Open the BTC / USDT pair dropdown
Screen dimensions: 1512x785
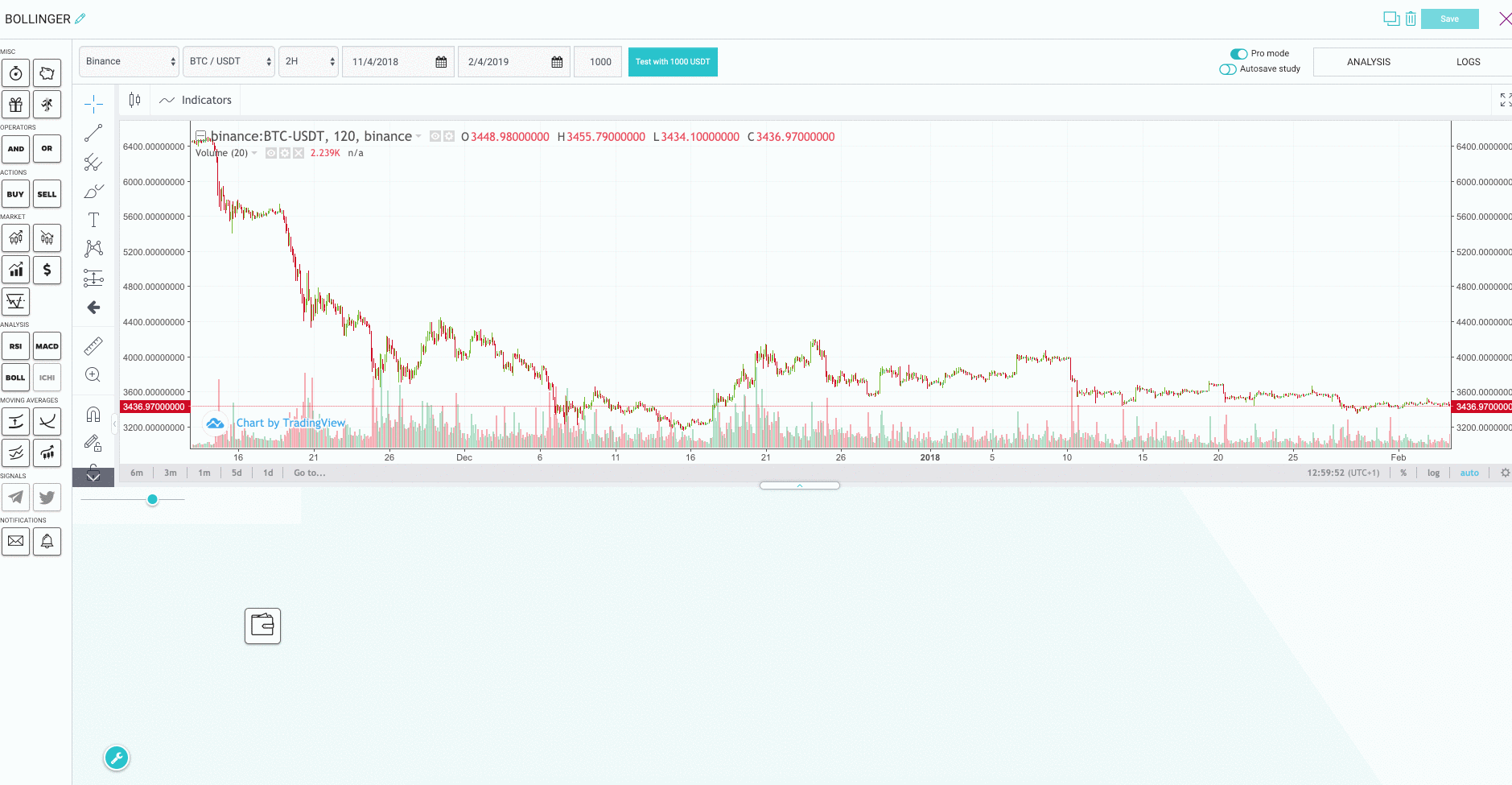coord(229,62)
